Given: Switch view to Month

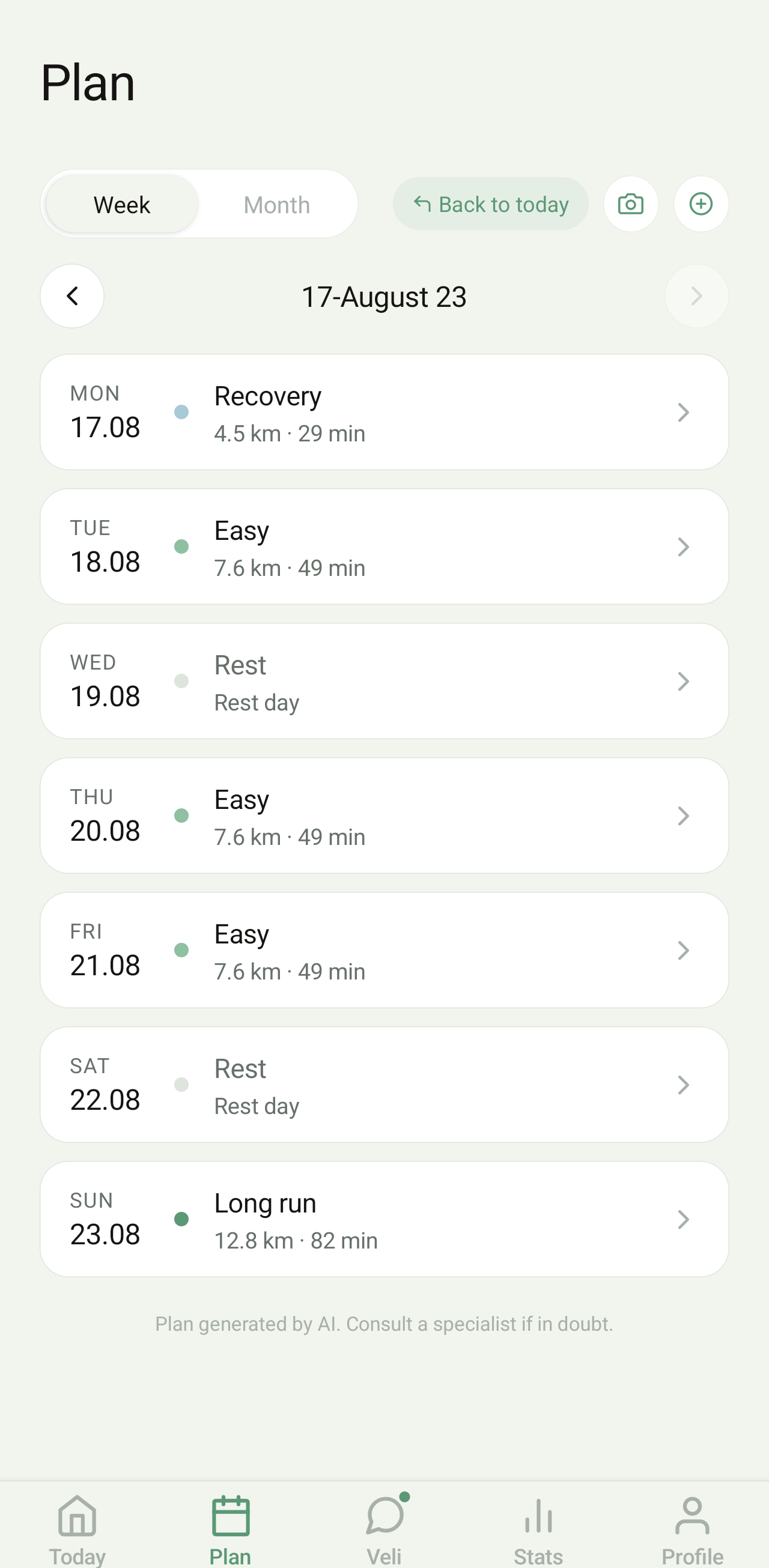Looking at the screenshot, I should tap(276, 204).
